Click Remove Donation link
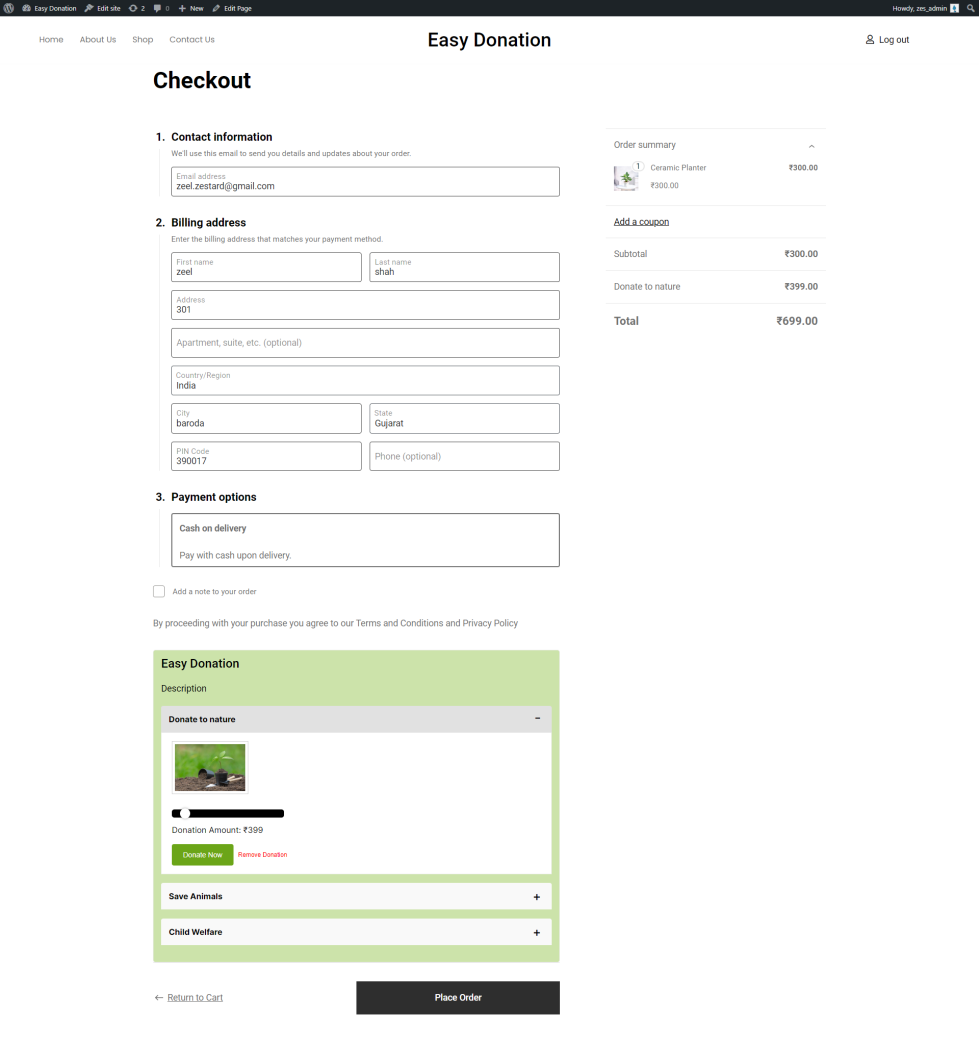 [263, 855]
